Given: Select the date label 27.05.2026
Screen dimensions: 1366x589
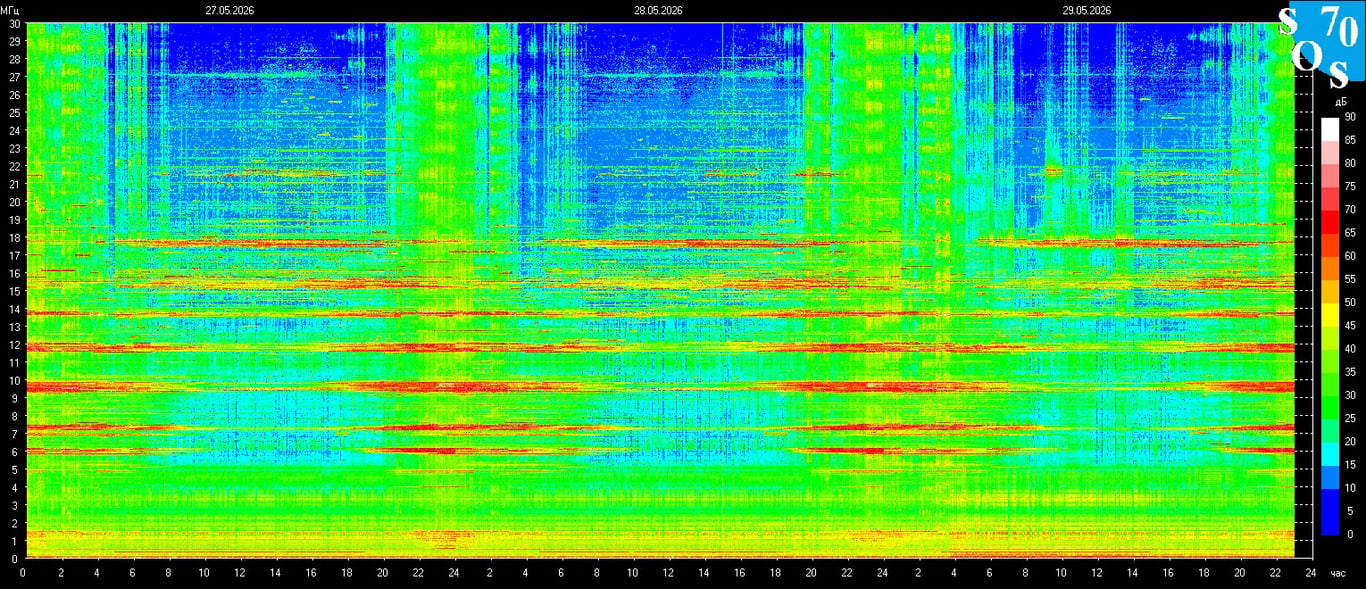Looking at the screenshot, I should 230,10.
